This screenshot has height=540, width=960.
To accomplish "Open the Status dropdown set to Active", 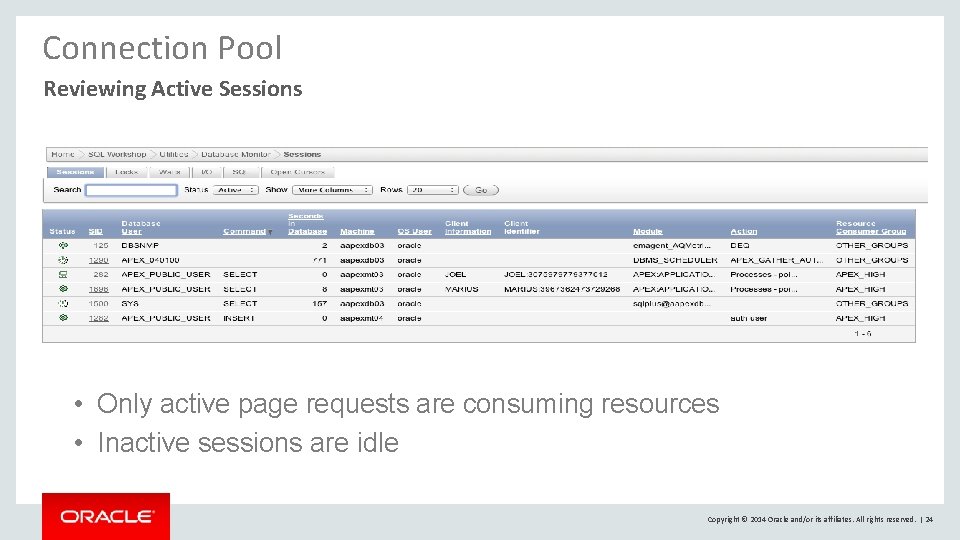I will (x=236, y=190).
